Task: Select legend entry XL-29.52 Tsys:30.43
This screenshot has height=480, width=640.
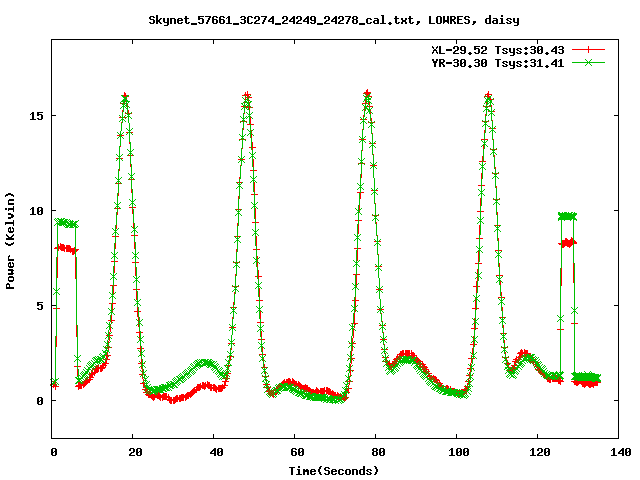Action: 498,50
